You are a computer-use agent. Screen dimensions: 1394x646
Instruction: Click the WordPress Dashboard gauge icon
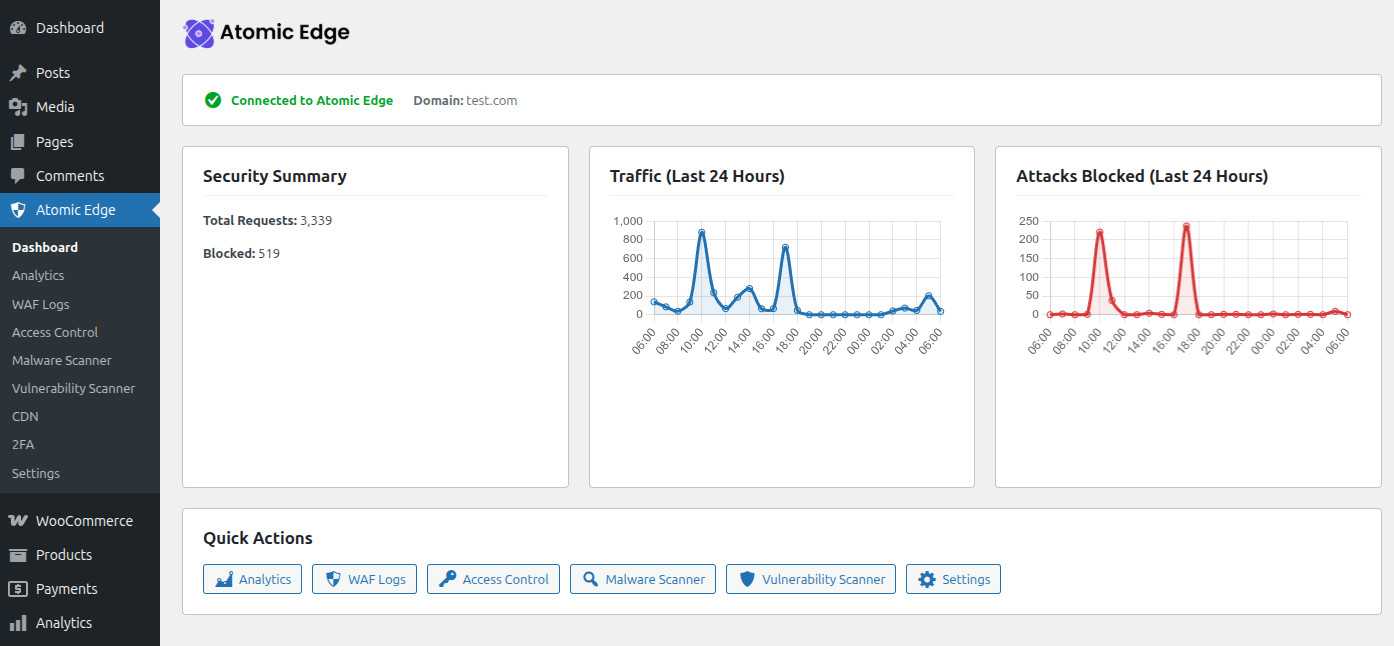pyautogui.click(x=18, y=28)
